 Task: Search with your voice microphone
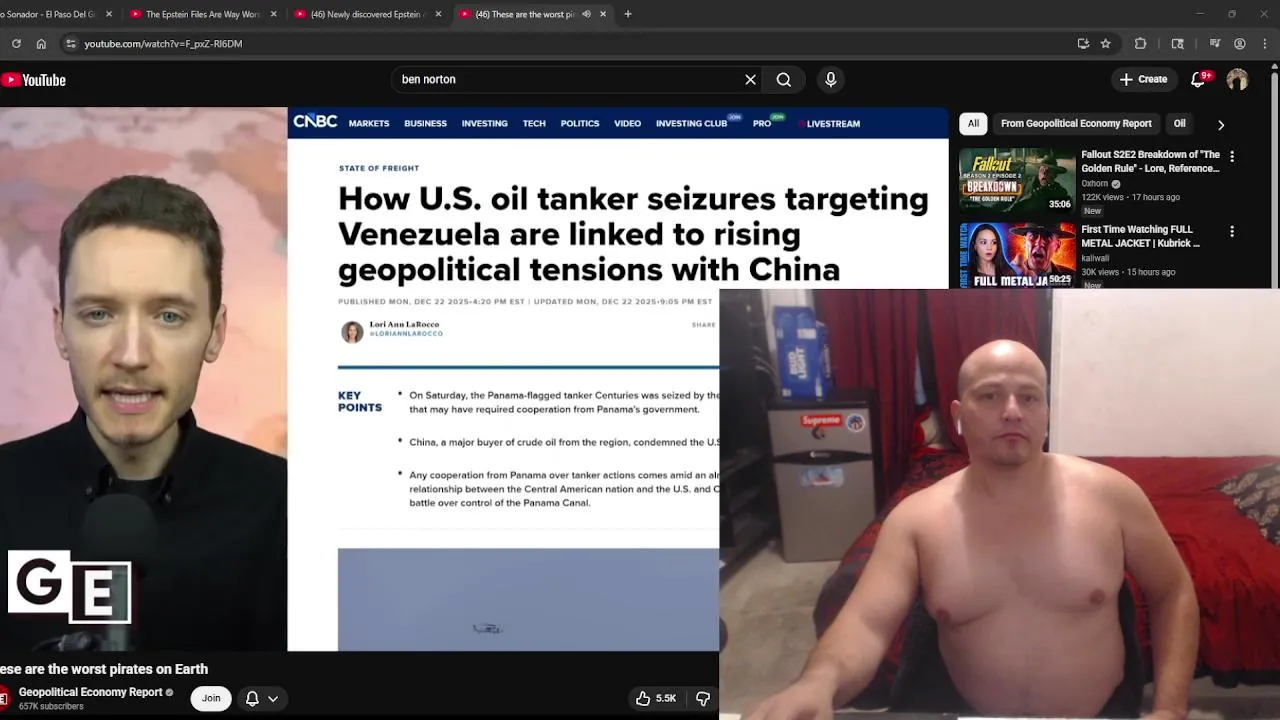[830, 79]
